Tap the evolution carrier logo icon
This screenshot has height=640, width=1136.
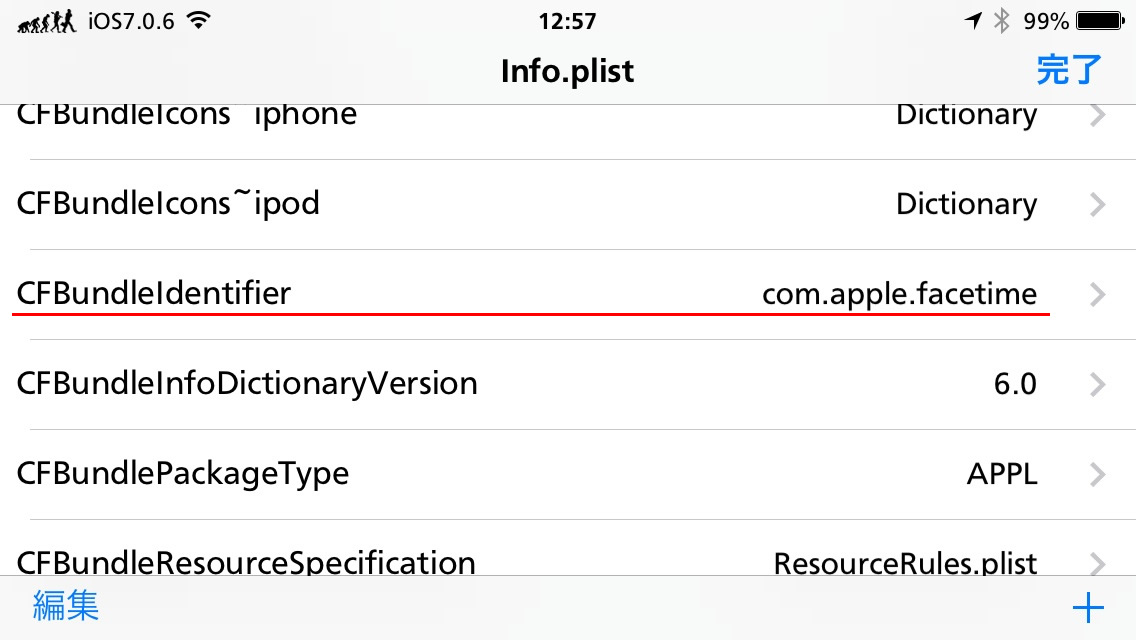46,22
